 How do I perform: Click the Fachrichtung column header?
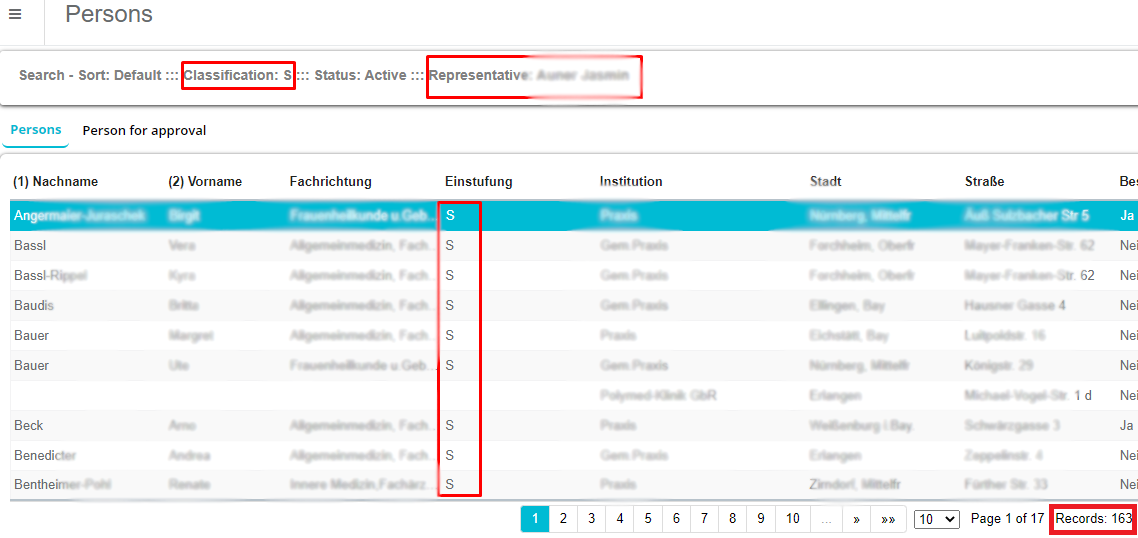click(330, 182)
